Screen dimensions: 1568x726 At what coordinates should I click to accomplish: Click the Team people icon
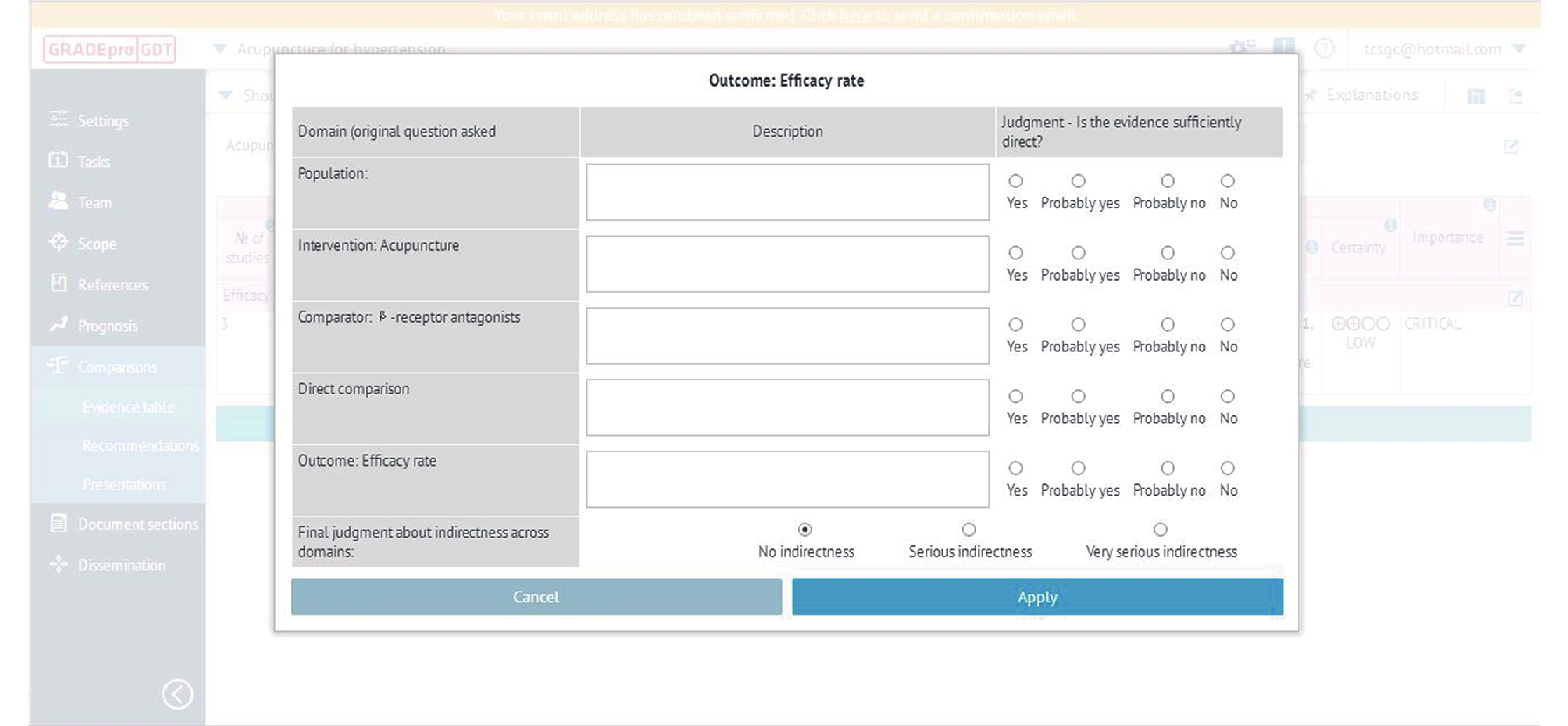click(59, 201)
